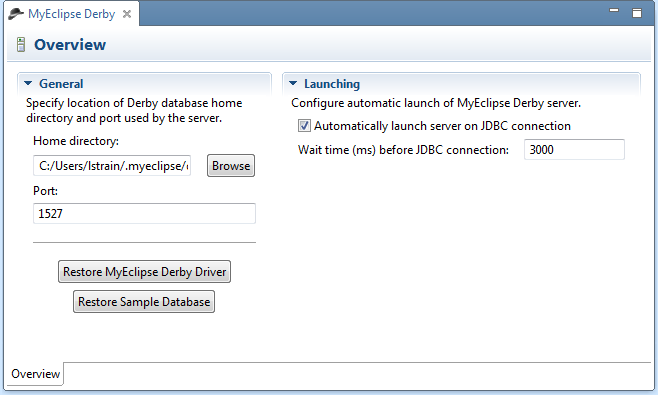Click the Overview heading title
Screen dimensions: 658x395
pos(70,44)
